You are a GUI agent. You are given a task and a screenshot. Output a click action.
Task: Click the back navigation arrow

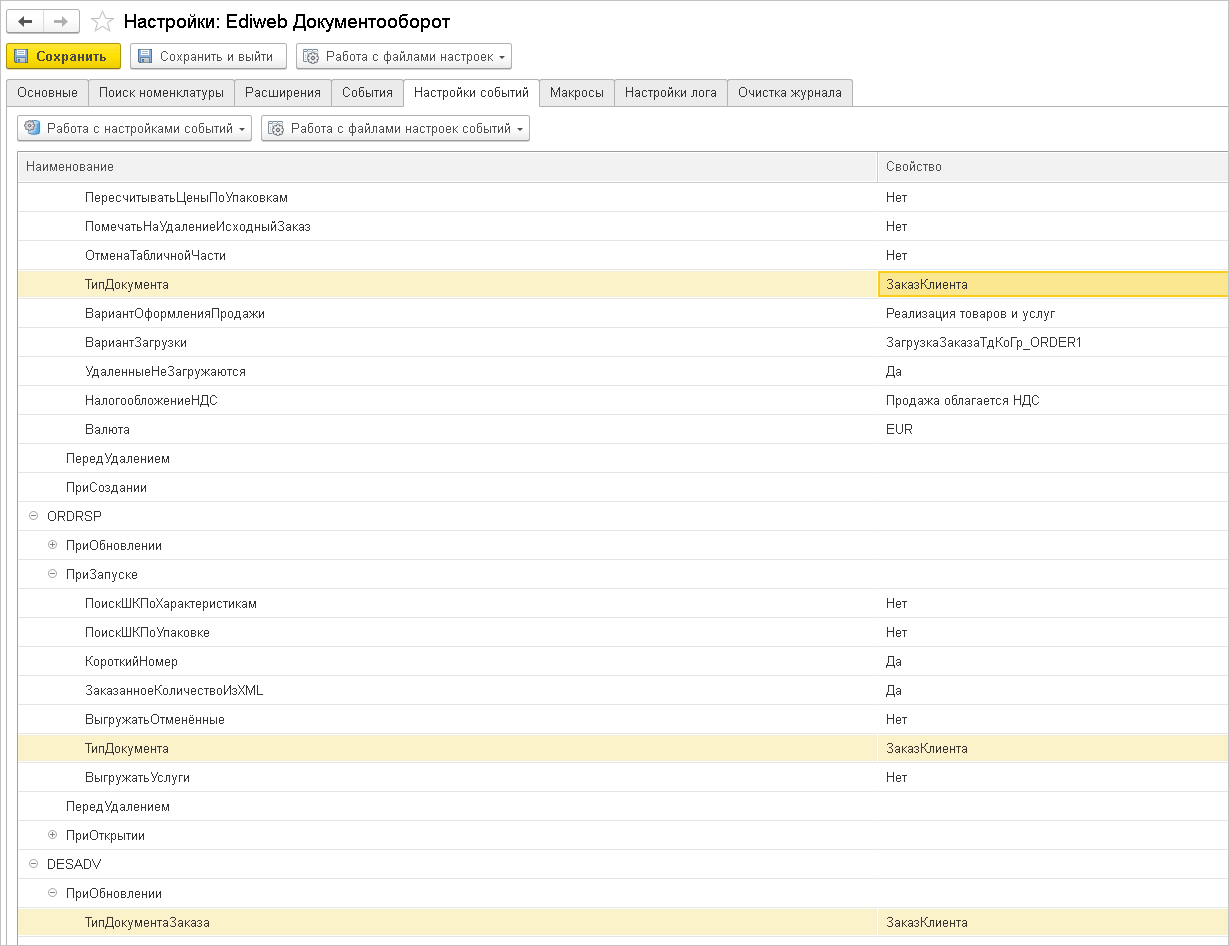26,21
